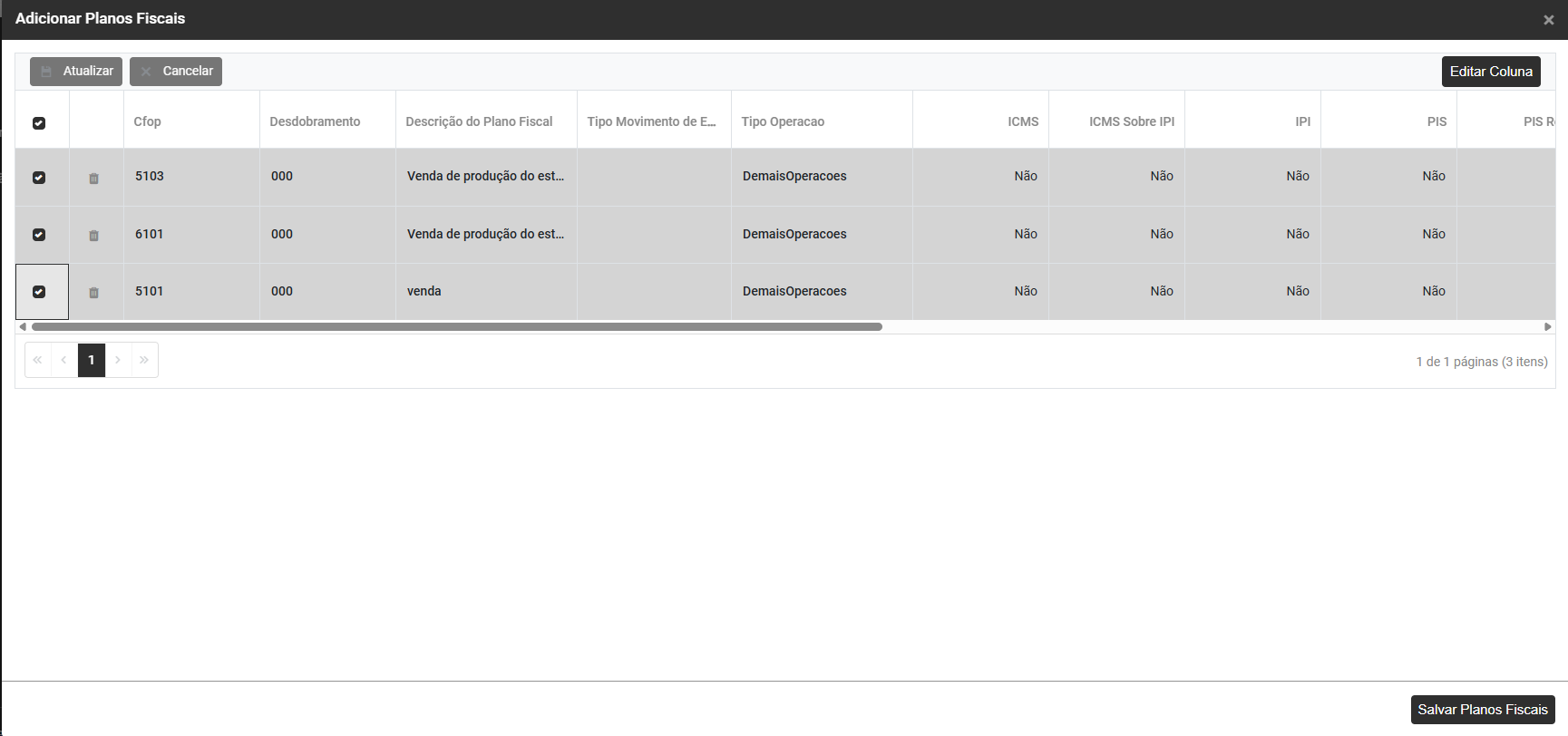Viewport: 1568px width, 736px height.
Task: Open the Editar Coluna options
Action: click(1490, 72)
